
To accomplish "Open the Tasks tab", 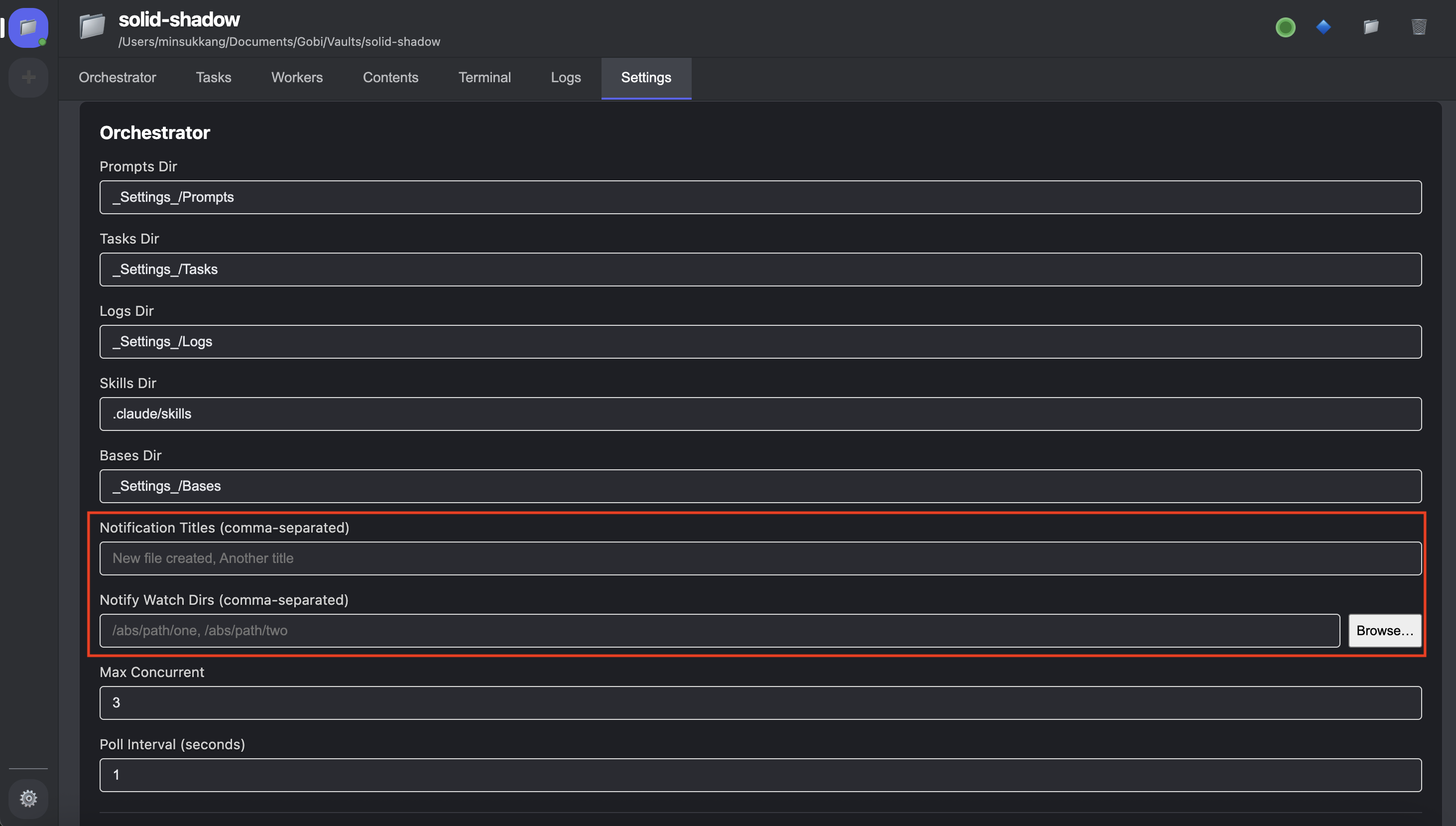I will (x=213, y=78).
